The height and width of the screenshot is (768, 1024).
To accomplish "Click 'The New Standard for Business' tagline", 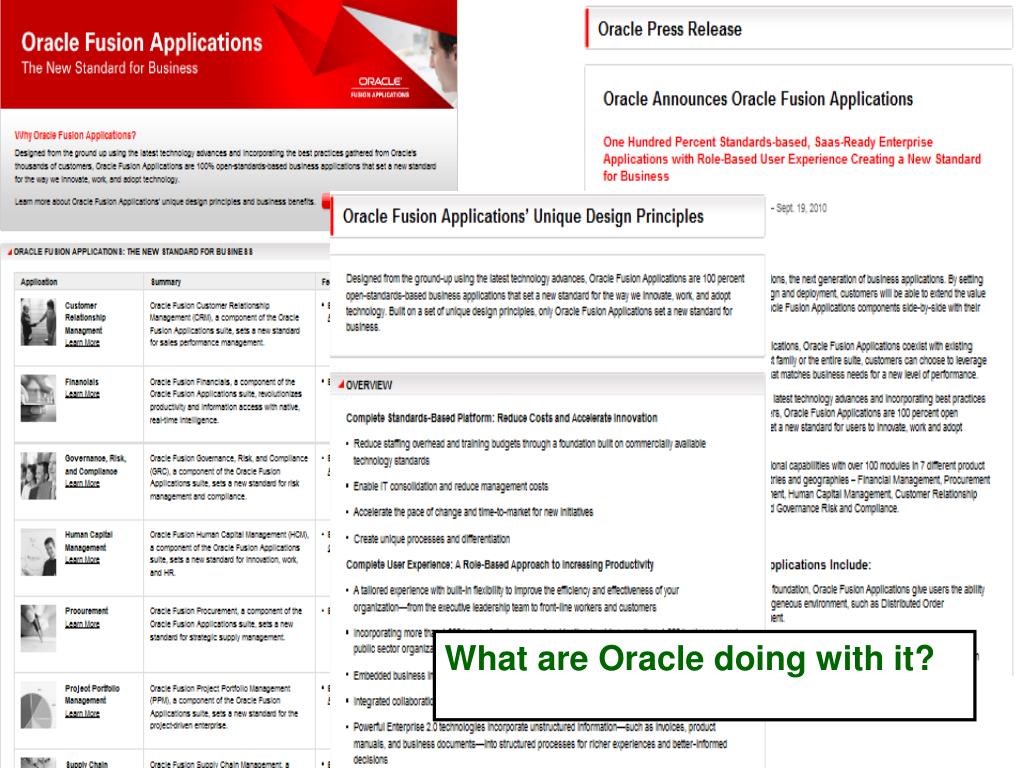I will [109, 68].
